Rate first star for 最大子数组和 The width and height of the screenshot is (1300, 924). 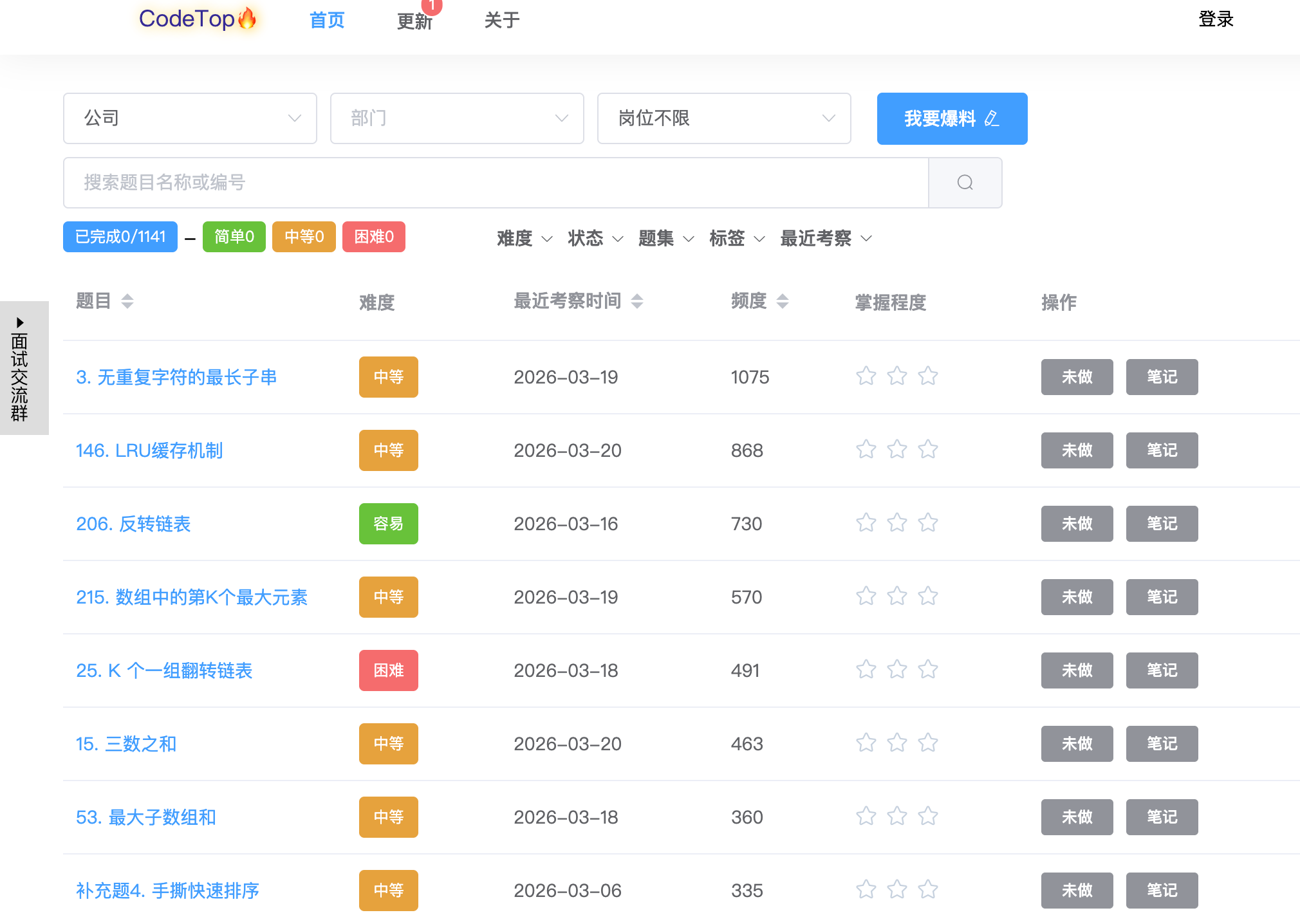[x=866, y=816]
